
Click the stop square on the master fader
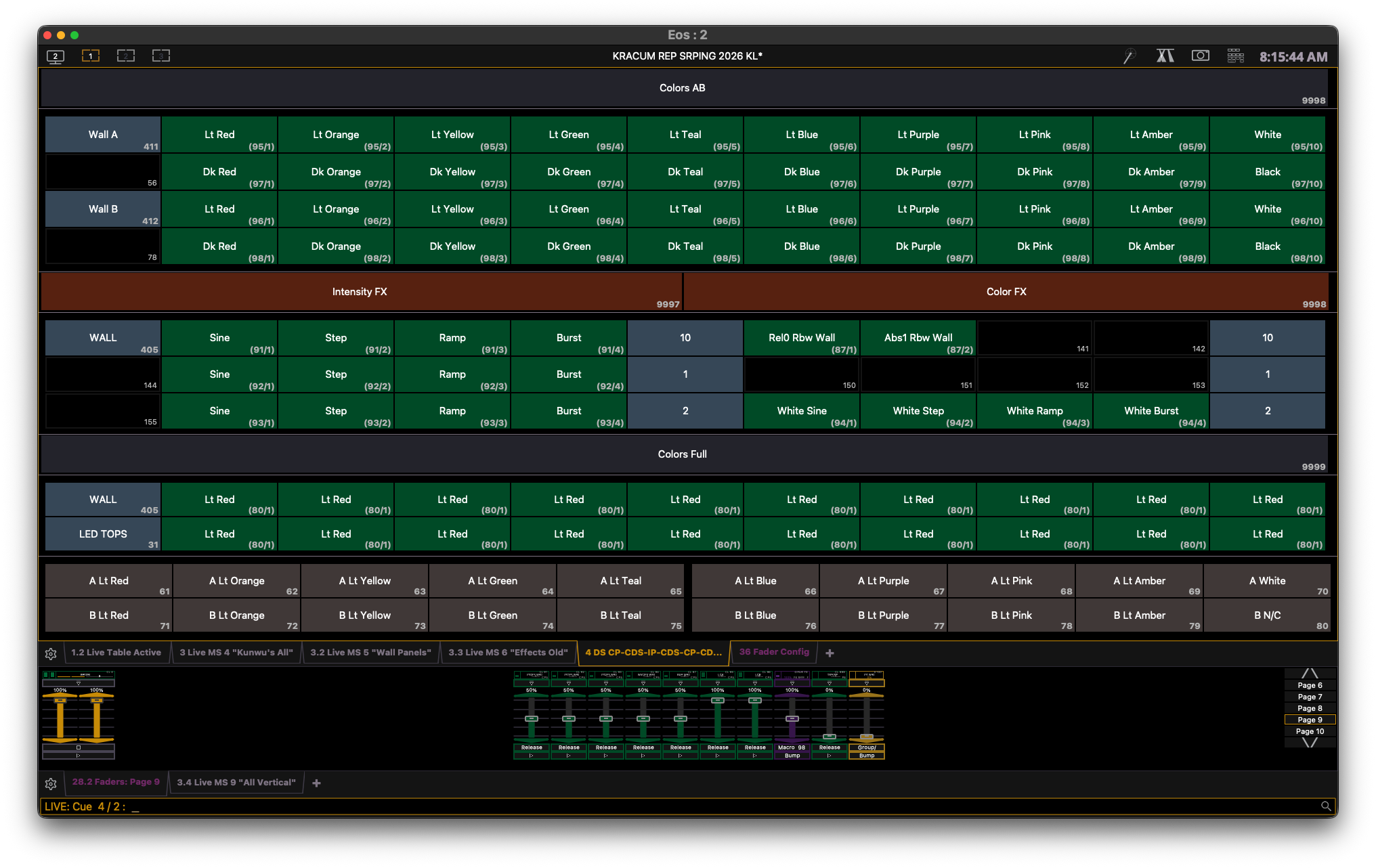pyautogui.click(x=79, y=747)
